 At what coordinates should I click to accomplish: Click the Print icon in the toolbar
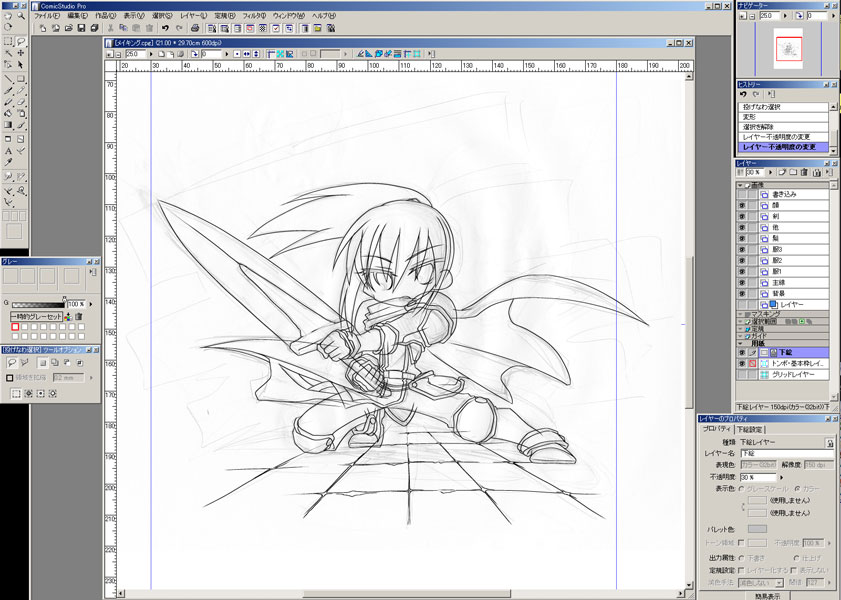click(x=195, y=28)
